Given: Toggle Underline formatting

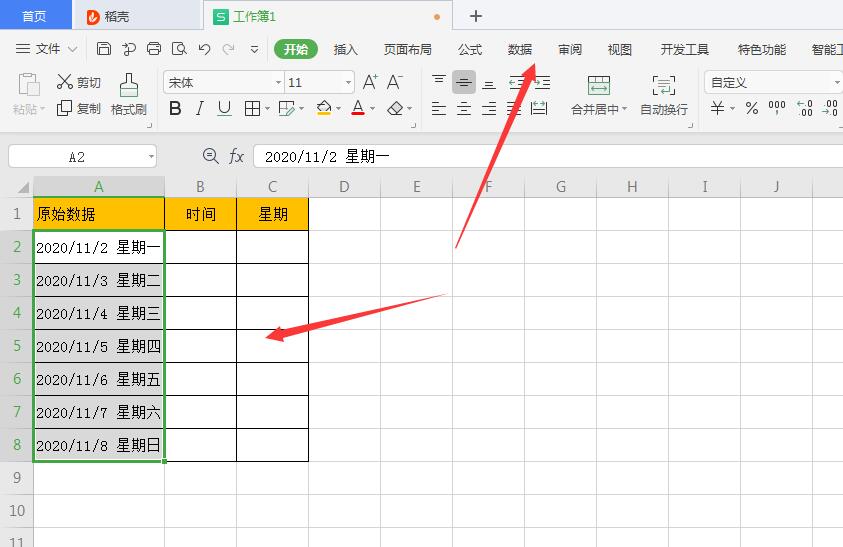Looking at the screenshot, I should pos(224,108).
